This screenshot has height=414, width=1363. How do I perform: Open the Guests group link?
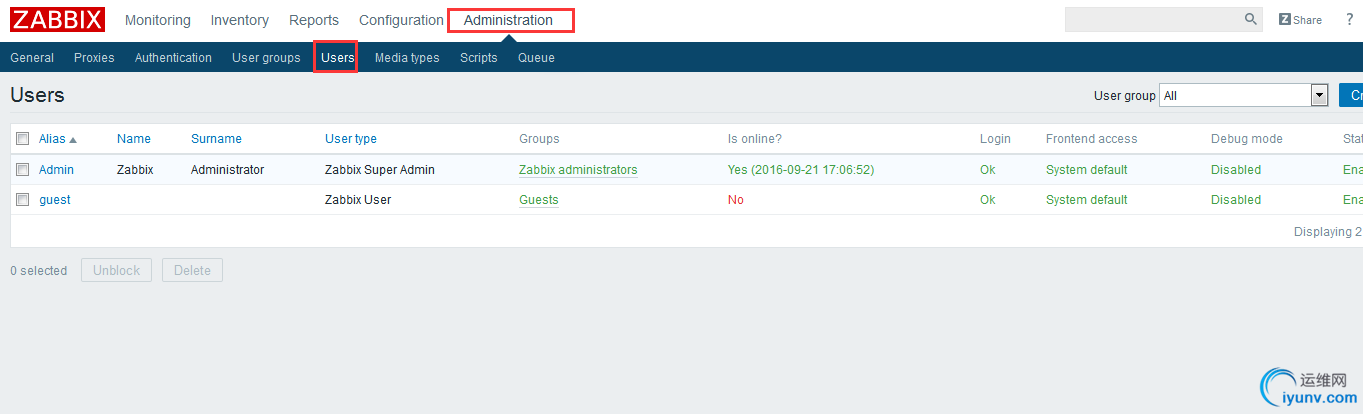click(539, 200)
